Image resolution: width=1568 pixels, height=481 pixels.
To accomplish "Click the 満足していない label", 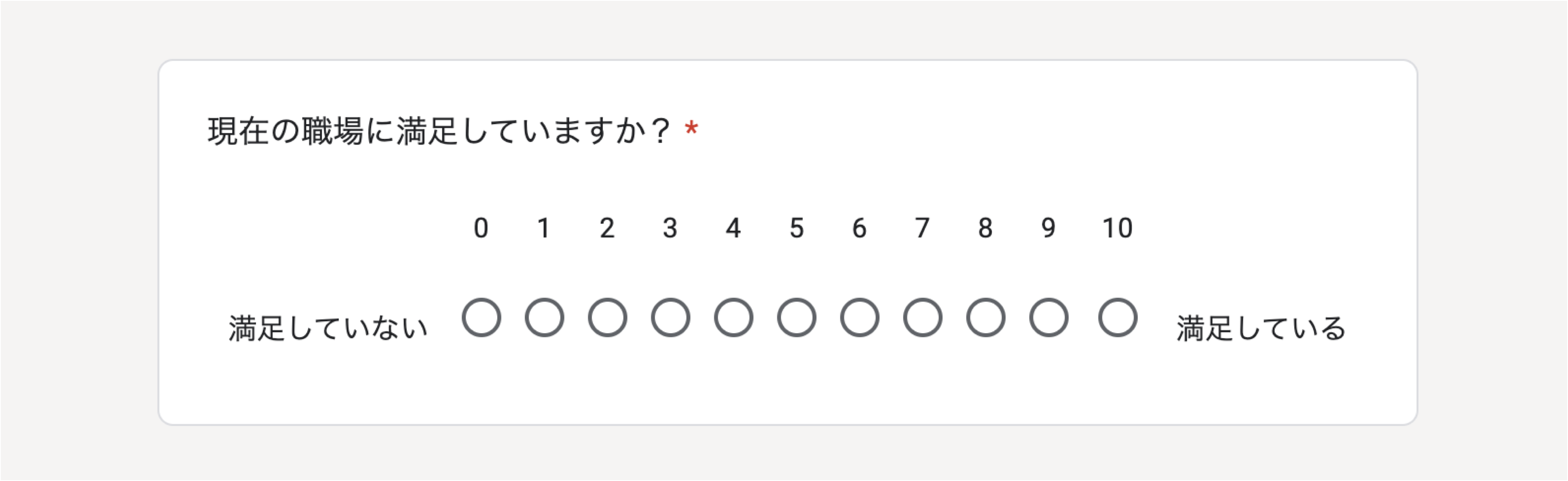I will point(328,328).
